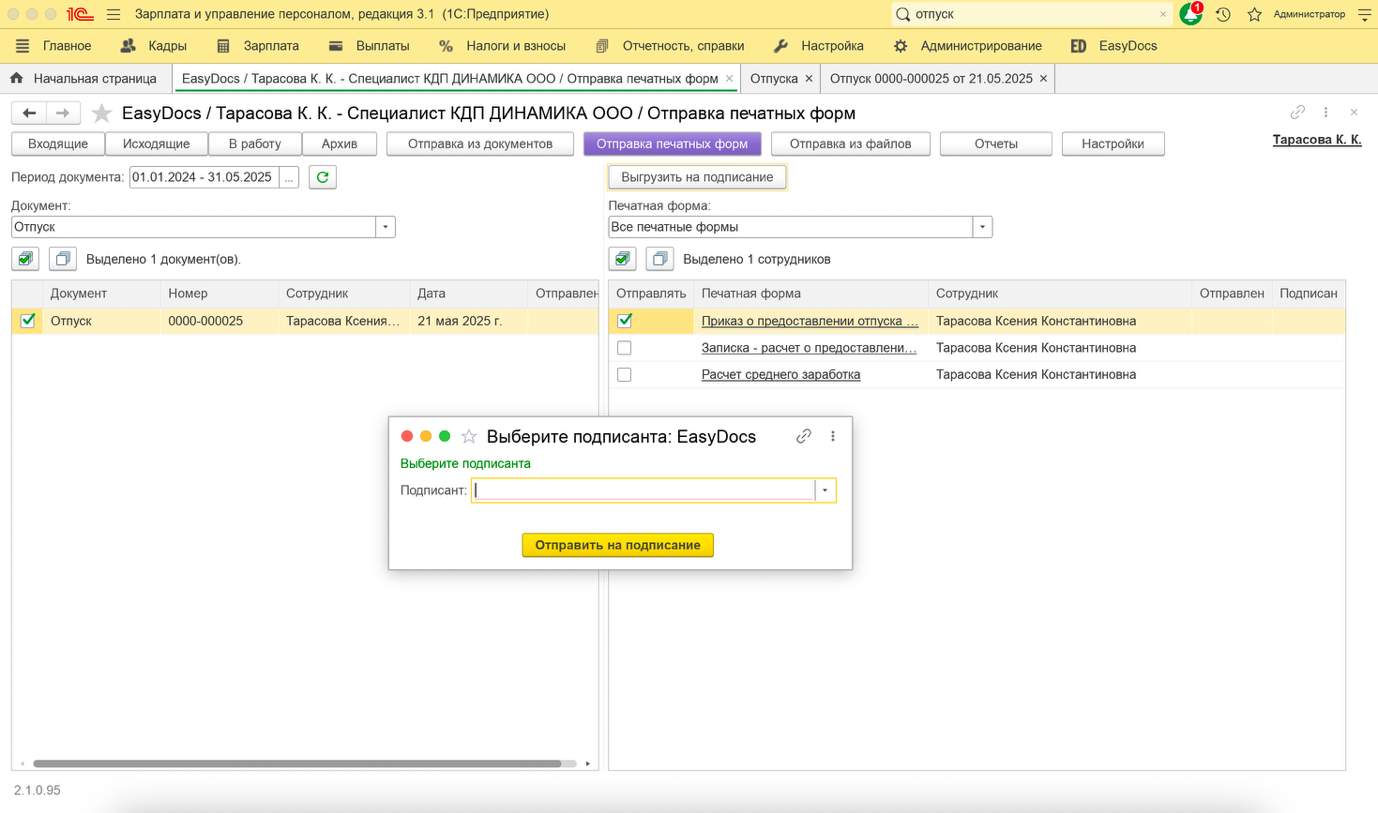Check the Расчет среднего заработка row
This screenshot has width=1378, height=813.
tap(624, 375)
